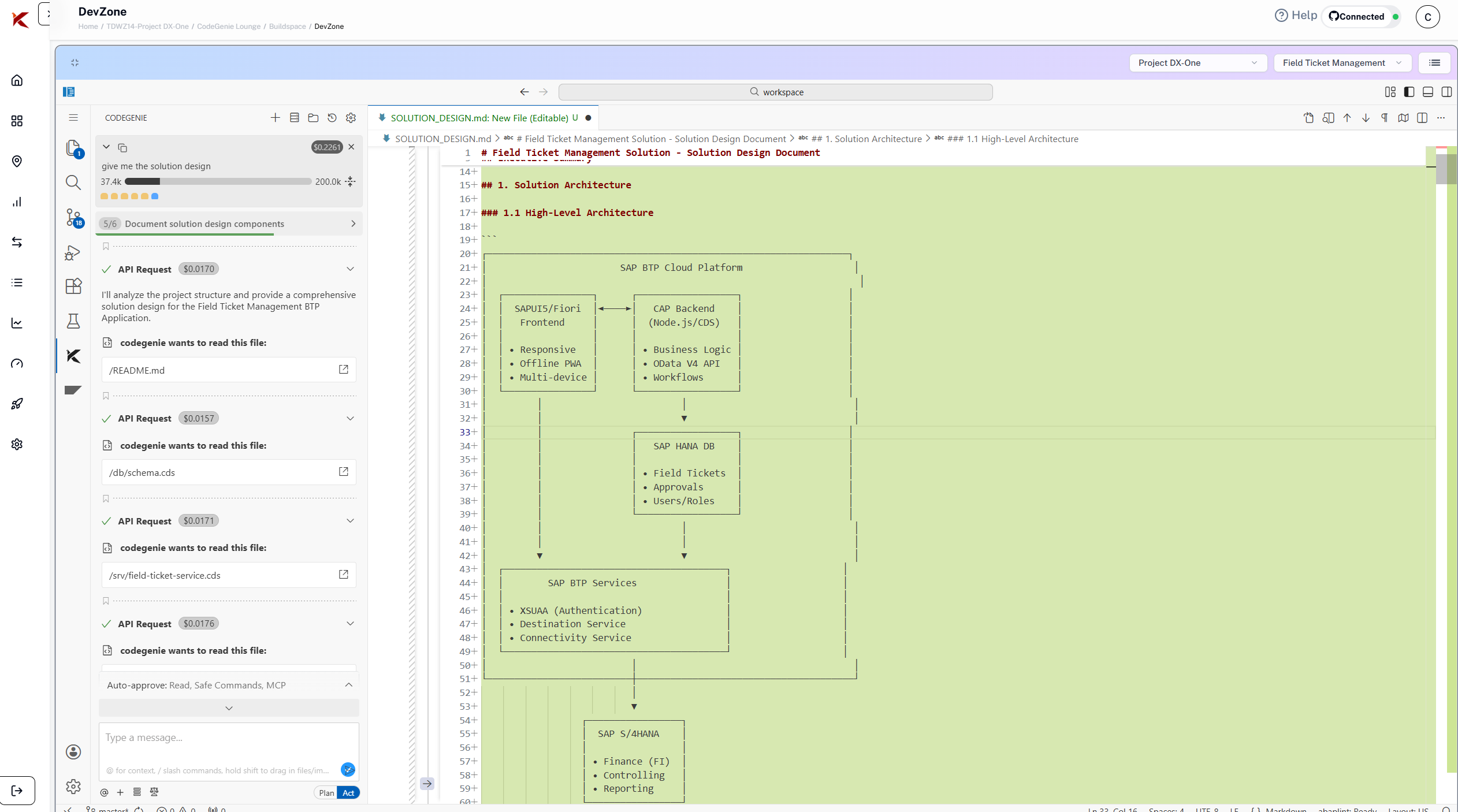
Task: Click the CodeGenie history icon
Action: (x=332, y=118)
